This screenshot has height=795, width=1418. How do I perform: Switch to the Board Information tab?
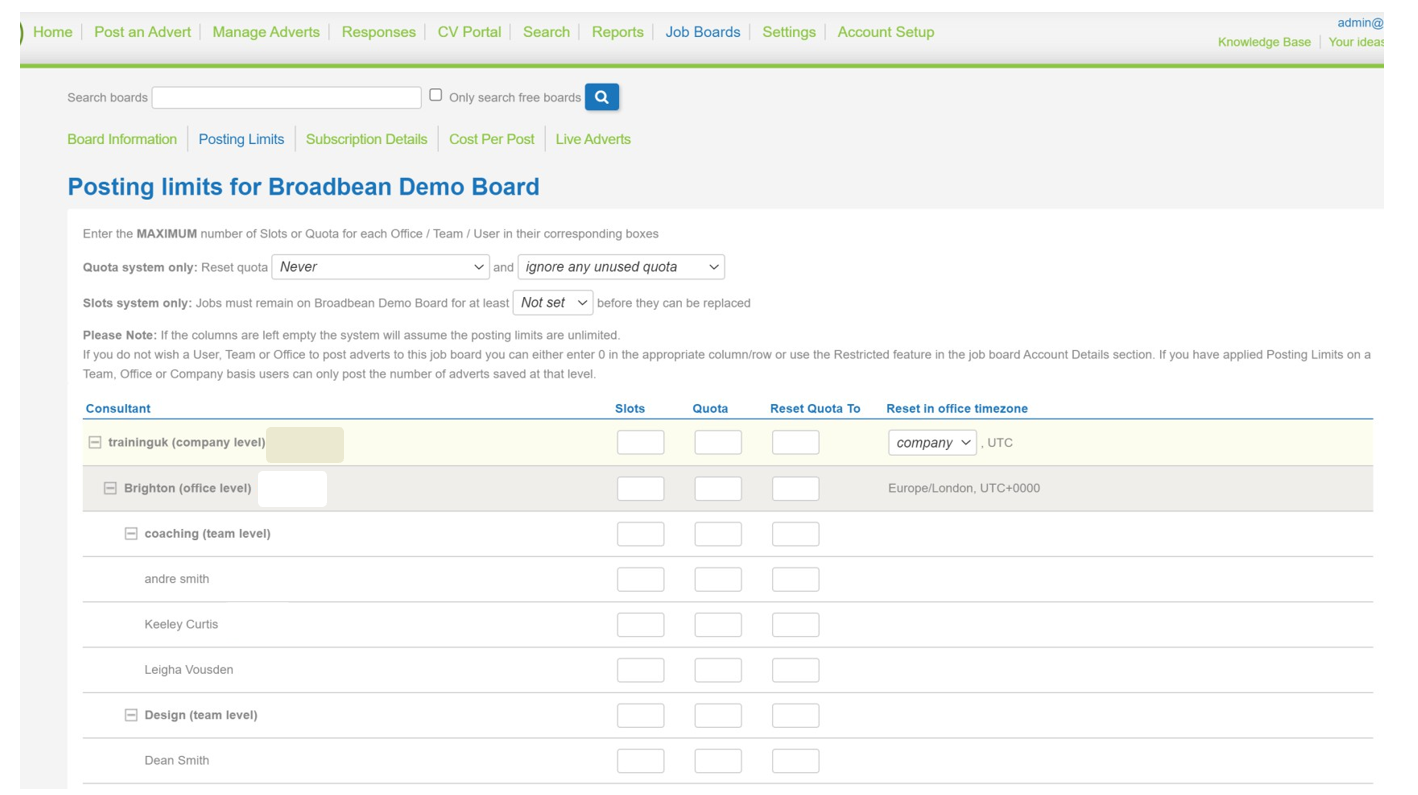[122, 139]
